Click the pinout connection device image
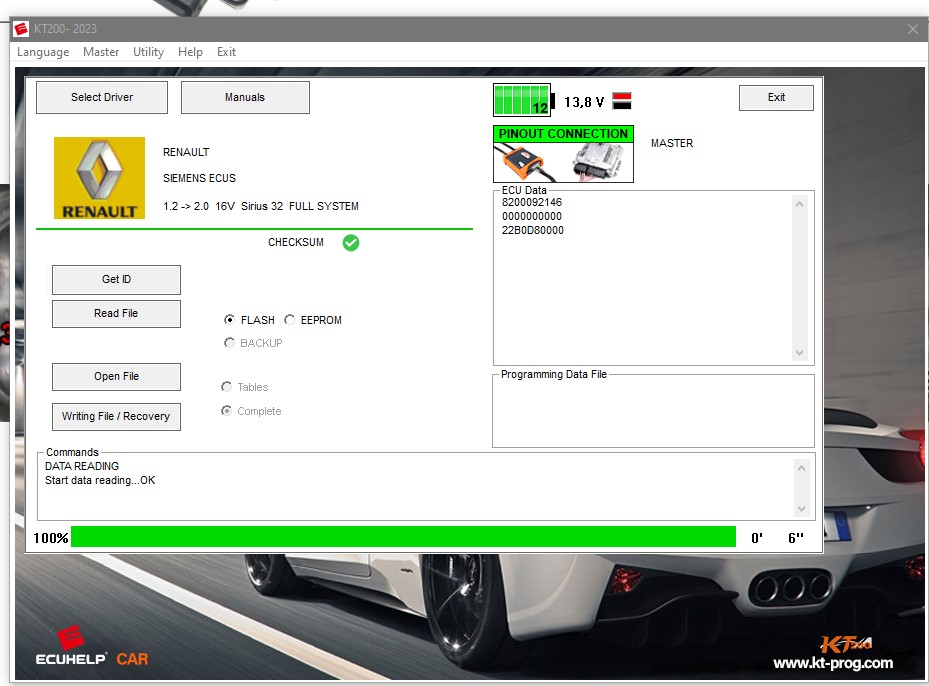The height and width of the screenshot is (686, 929). point(563,162)
